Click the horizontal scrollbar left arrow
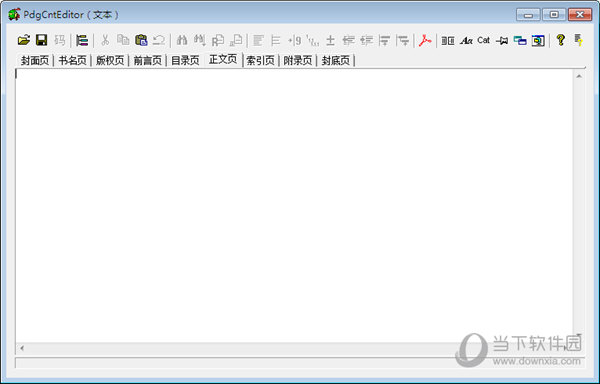Screen dimensions: 600x384 (22, 348)
